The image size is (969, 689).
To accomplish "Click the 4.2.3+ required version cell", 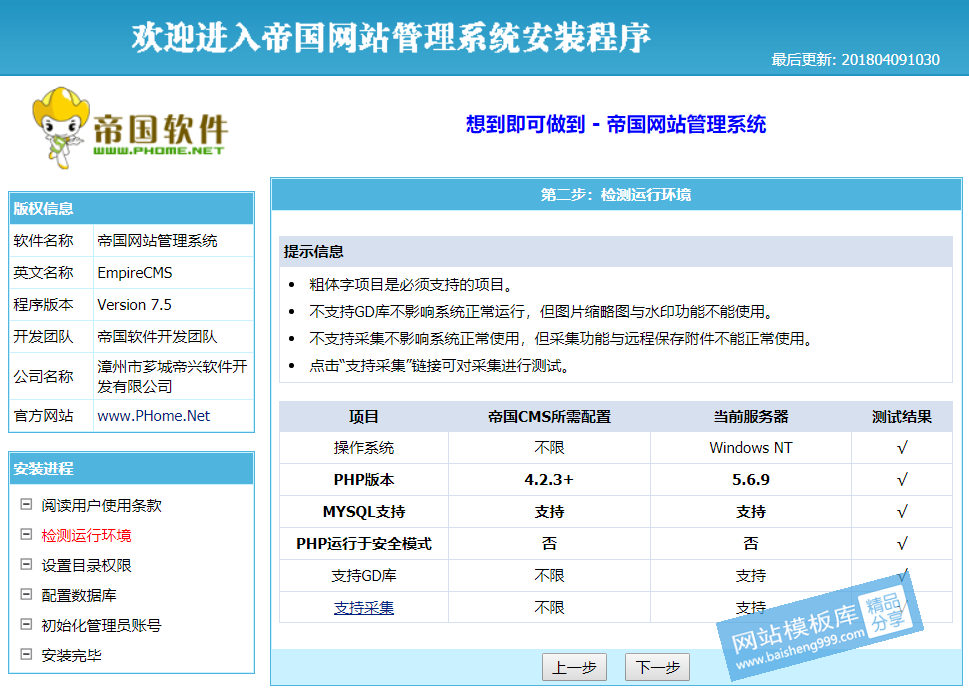I will click(549, 480).
